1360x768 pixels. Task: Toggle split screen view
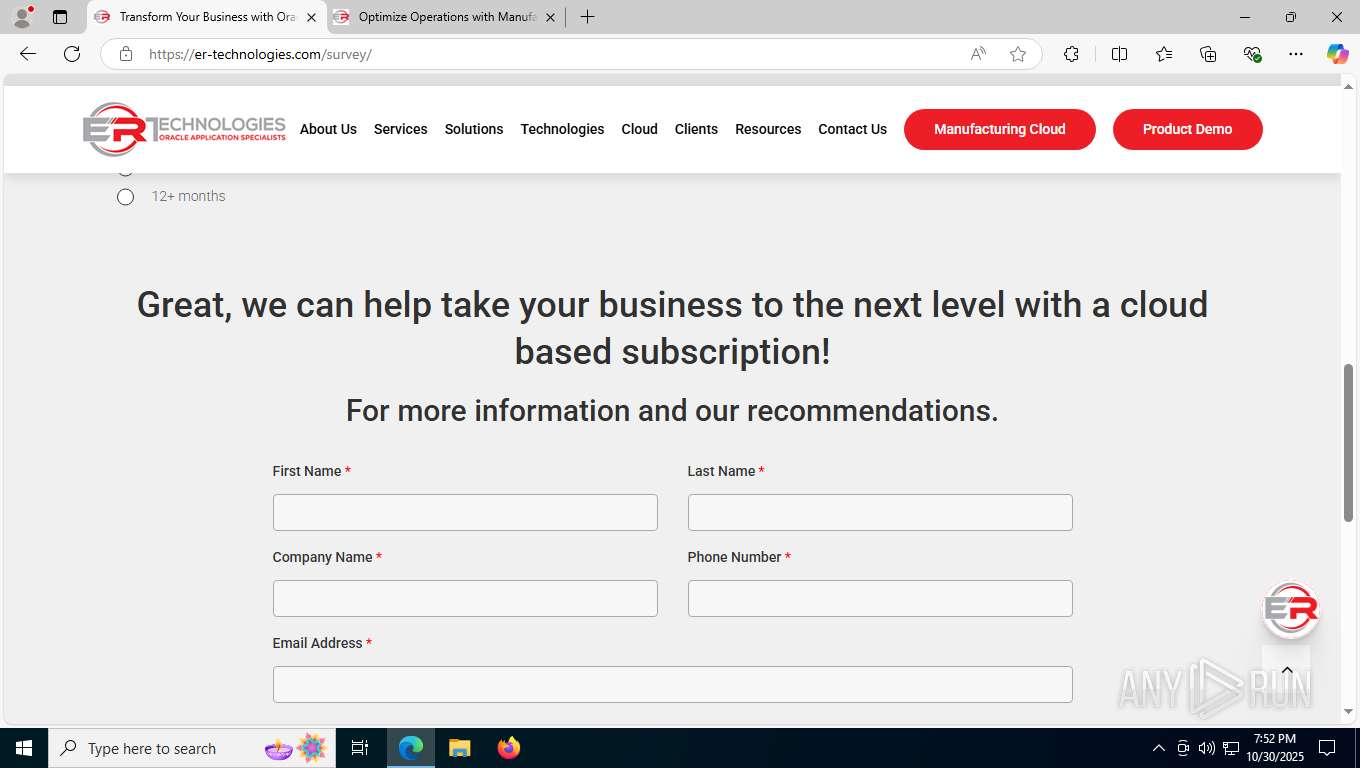1119,54
